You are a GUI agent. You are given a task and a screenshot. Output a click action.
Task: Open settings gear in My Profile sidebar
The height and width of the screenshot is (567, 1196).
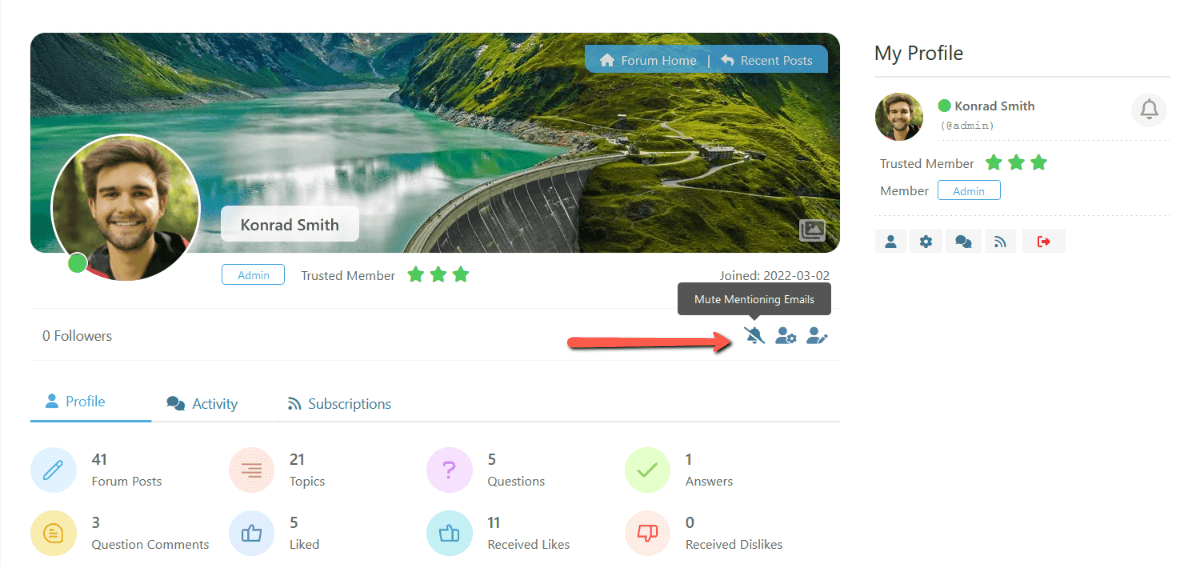(x=926, y=241)
